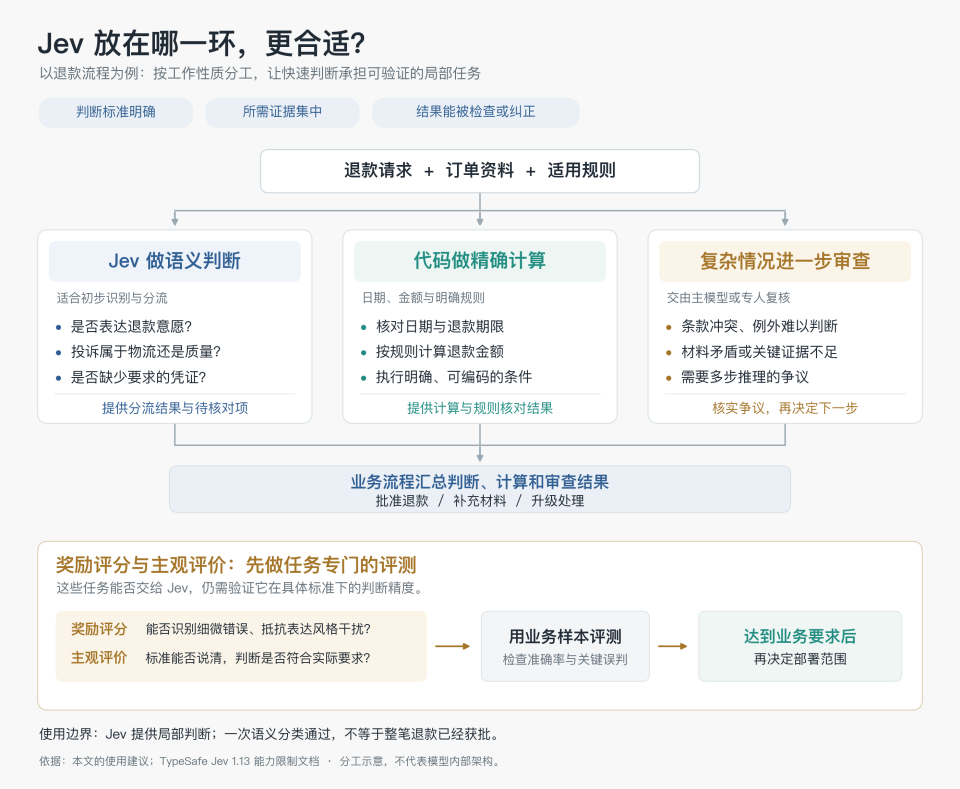Click the title 'Jev 放在哪一环，更合适?'
Viewport: 960px width, 789px height.
[201, 43]
